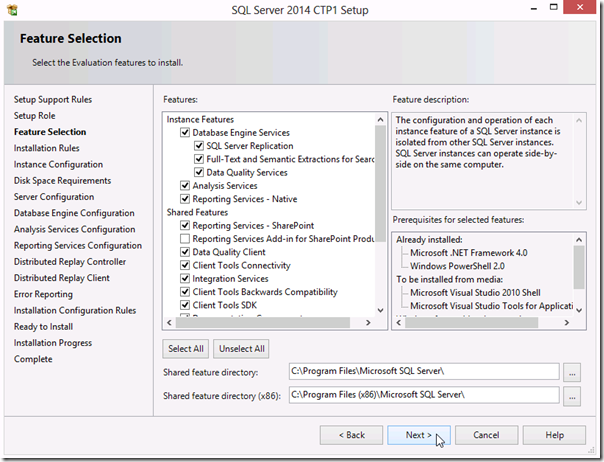Click features list scroll right arrow
The image size is (604, 462).
pos(368,323)
